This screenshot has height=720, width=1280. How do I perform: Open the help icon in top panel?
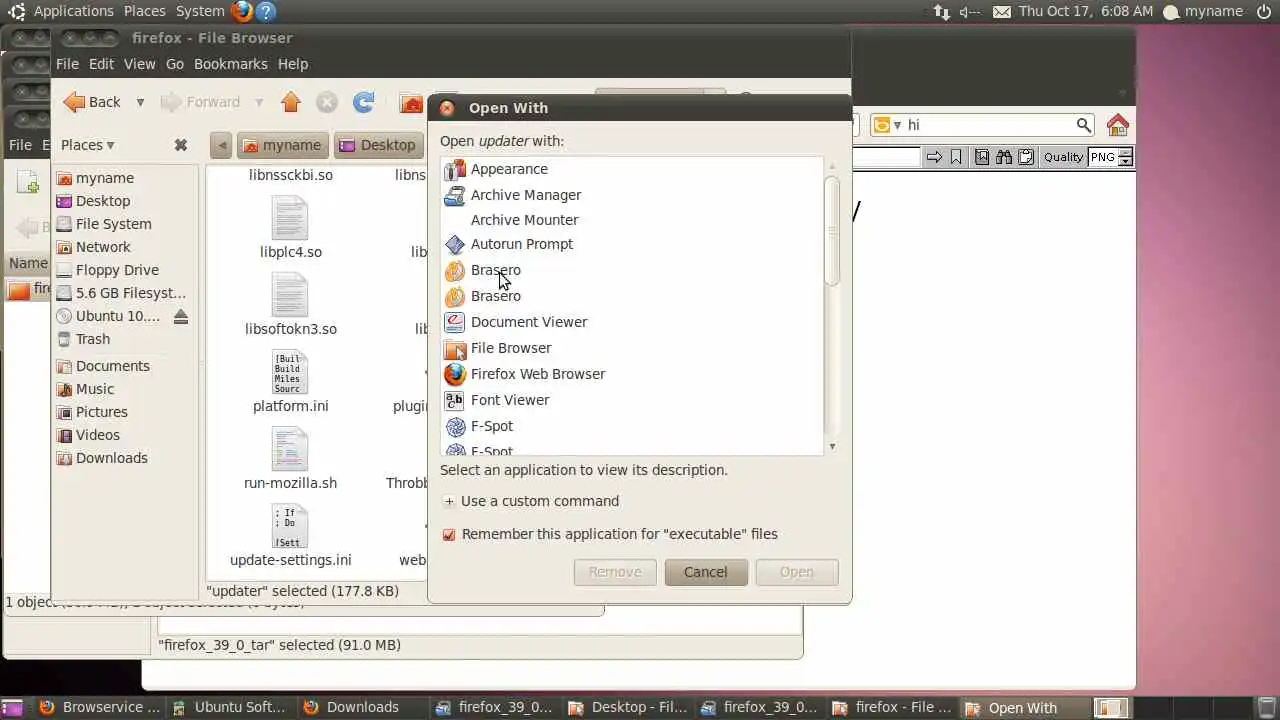pos(265,12)
